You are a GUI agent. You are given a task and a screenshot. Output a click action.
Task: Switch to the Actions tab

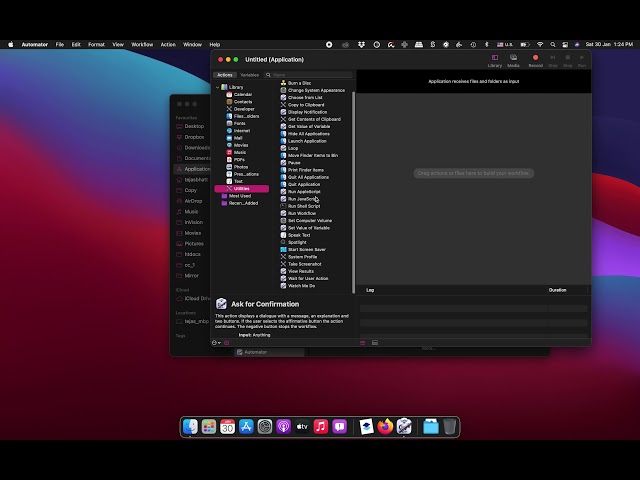click(x=224, y=75)
